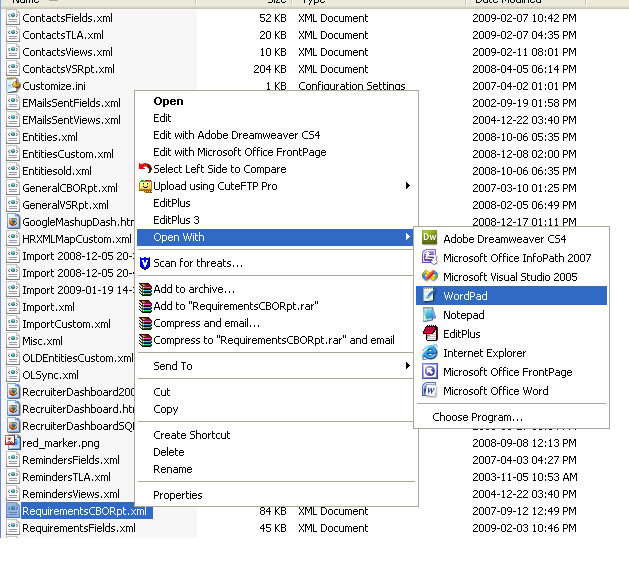
Task: Click the GoogleMashupDash file icon
Action: [x=13, y=221]
